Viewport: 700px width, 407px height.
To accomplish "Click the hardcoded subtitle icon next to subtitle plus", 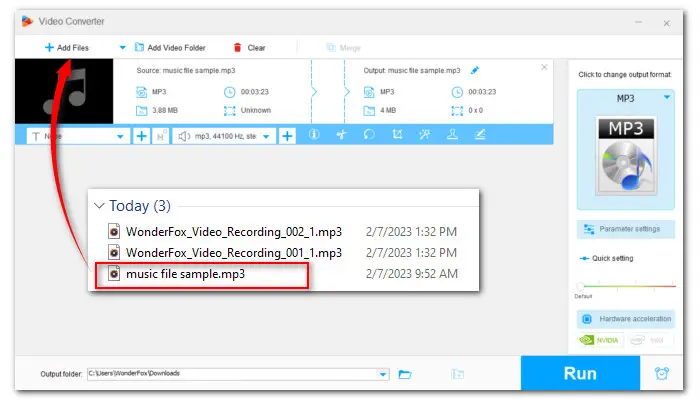I will [160, 136].
